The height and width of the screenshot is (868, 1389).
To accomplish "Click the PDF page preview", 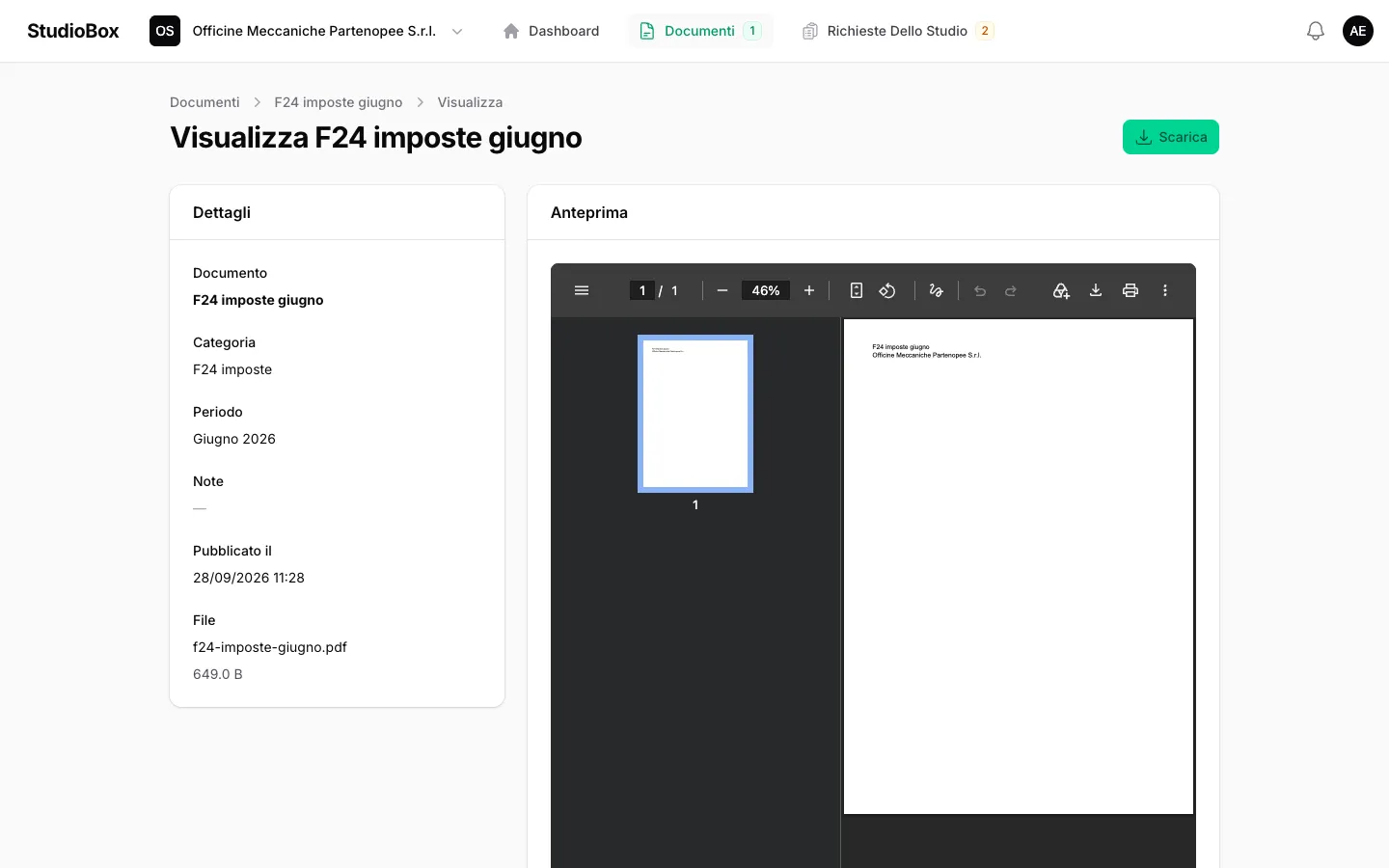I will [1019, 567].
